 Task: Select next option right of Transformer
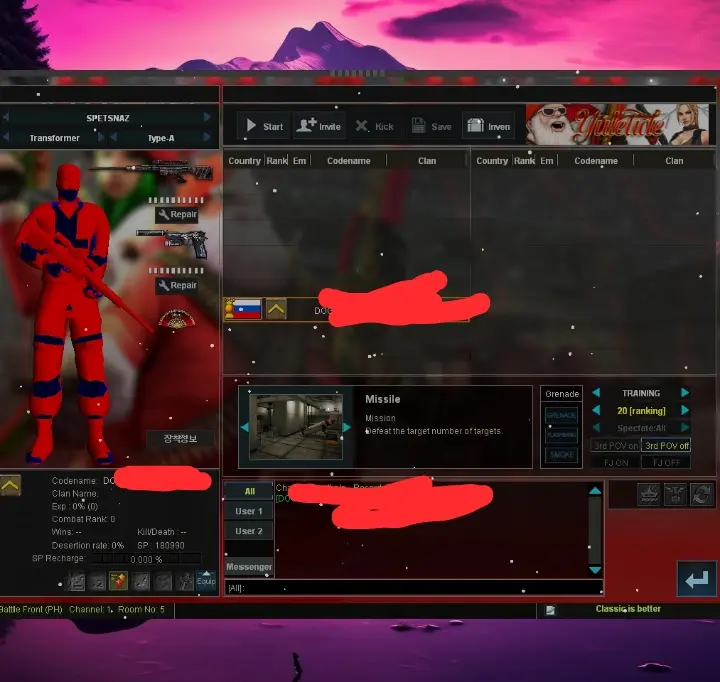click(101, 137)
